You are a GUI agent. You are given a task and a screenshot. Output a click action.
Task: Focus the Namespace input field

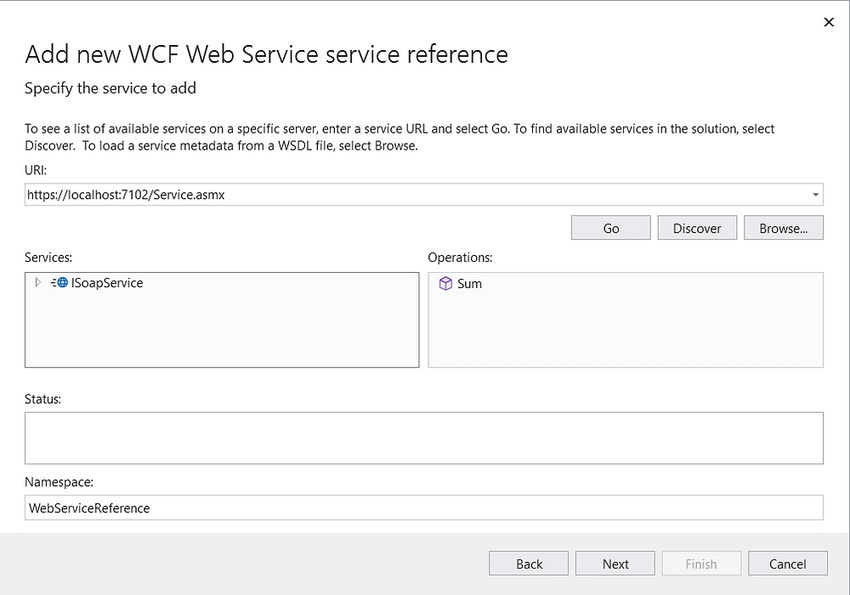(x=423, y=508)
